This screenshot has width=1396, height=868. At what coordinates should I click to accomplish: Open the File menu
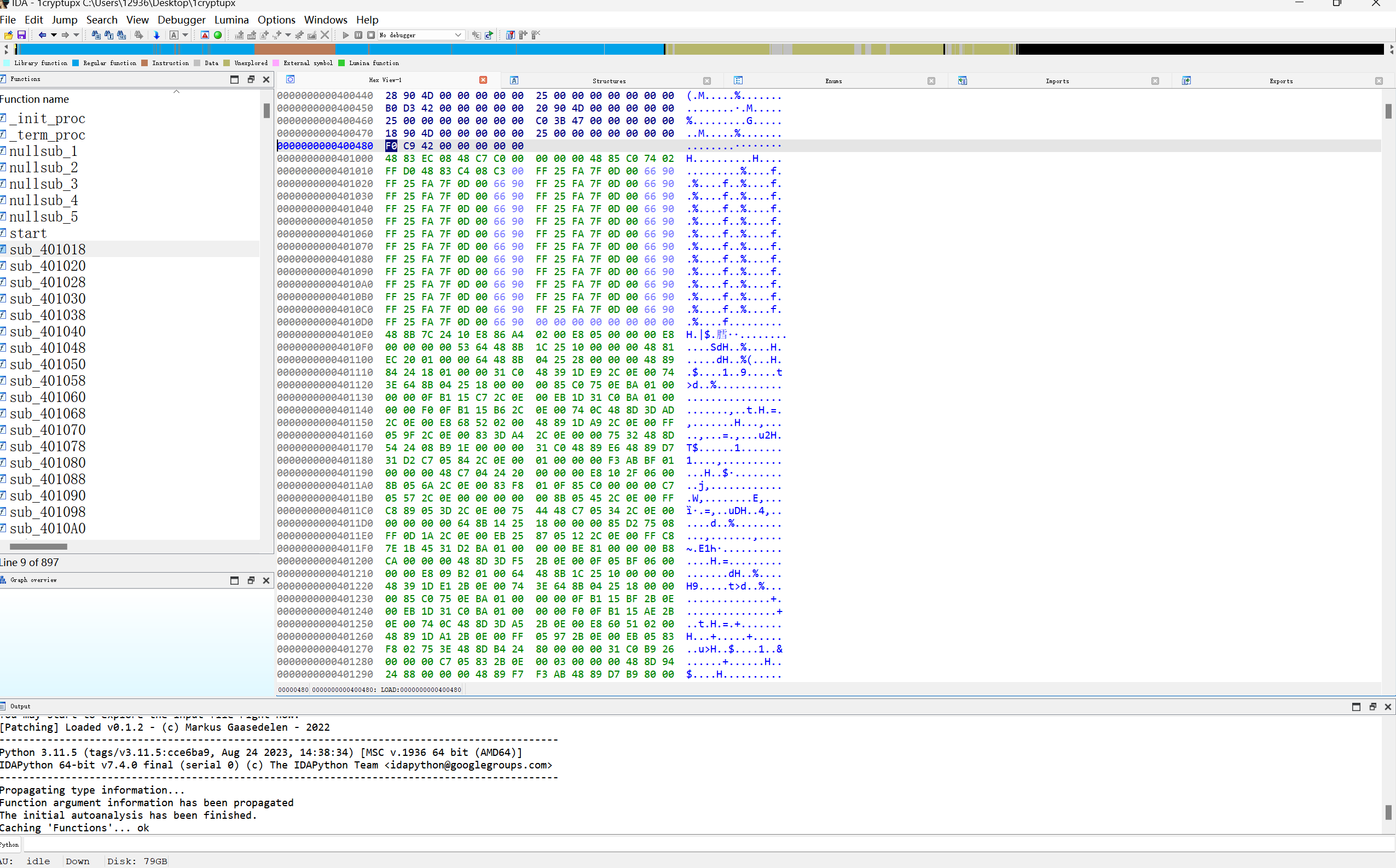8,20
